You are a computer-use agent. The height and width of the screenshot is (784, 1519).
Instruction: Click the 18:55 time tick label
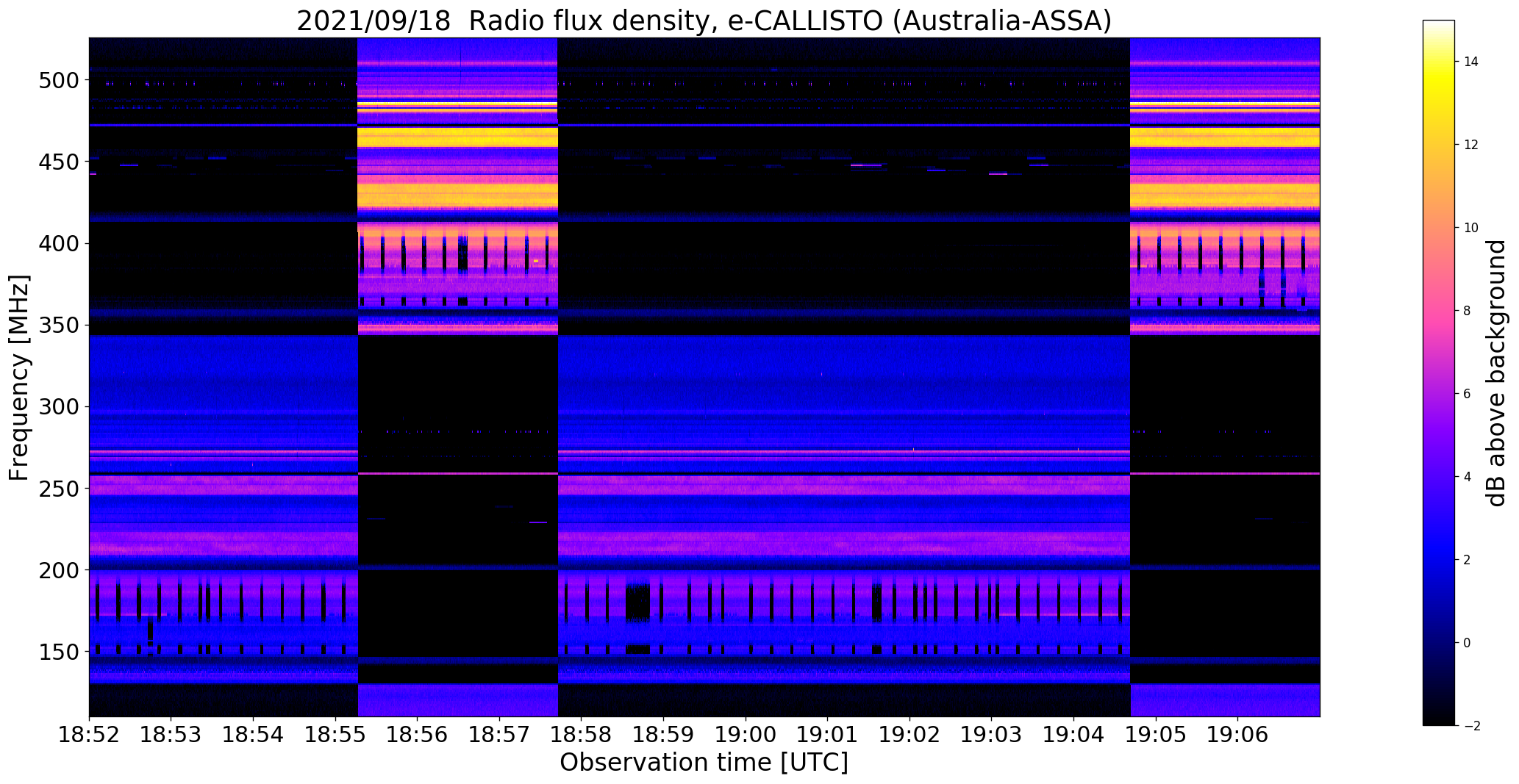point(335,734)
